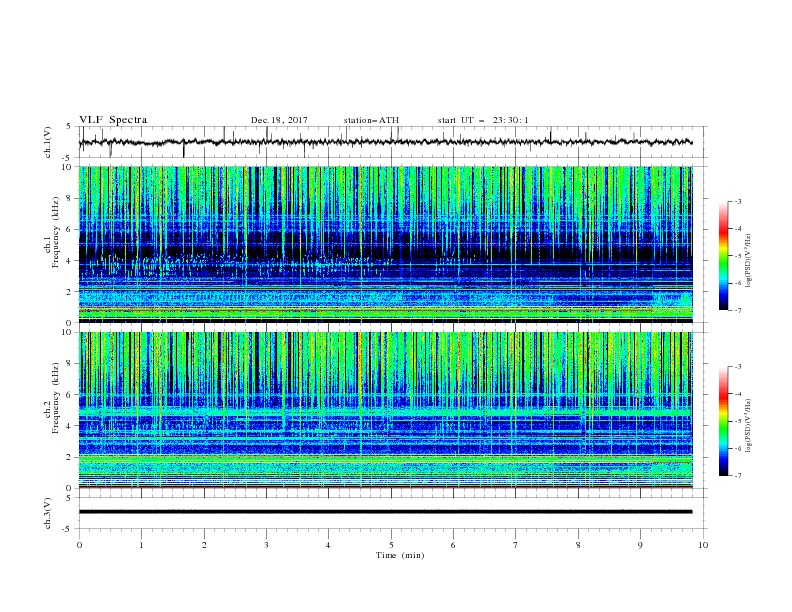The width and height of the screenshot is (792, 612).
Task: Click the "6" tick on the time axis
Action: pyautogui.click(x=453, y=545)
